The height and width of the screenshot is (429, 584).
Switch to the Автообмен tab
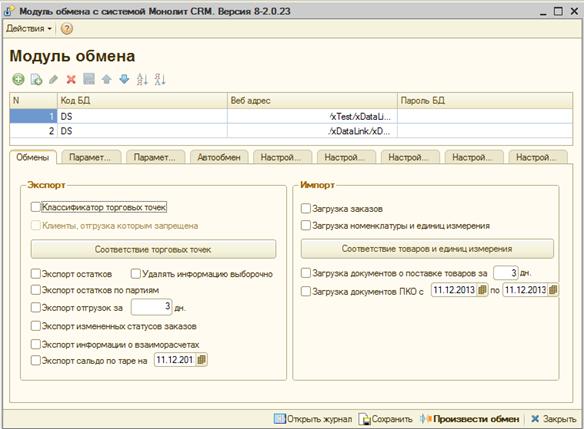click(219, 157)
